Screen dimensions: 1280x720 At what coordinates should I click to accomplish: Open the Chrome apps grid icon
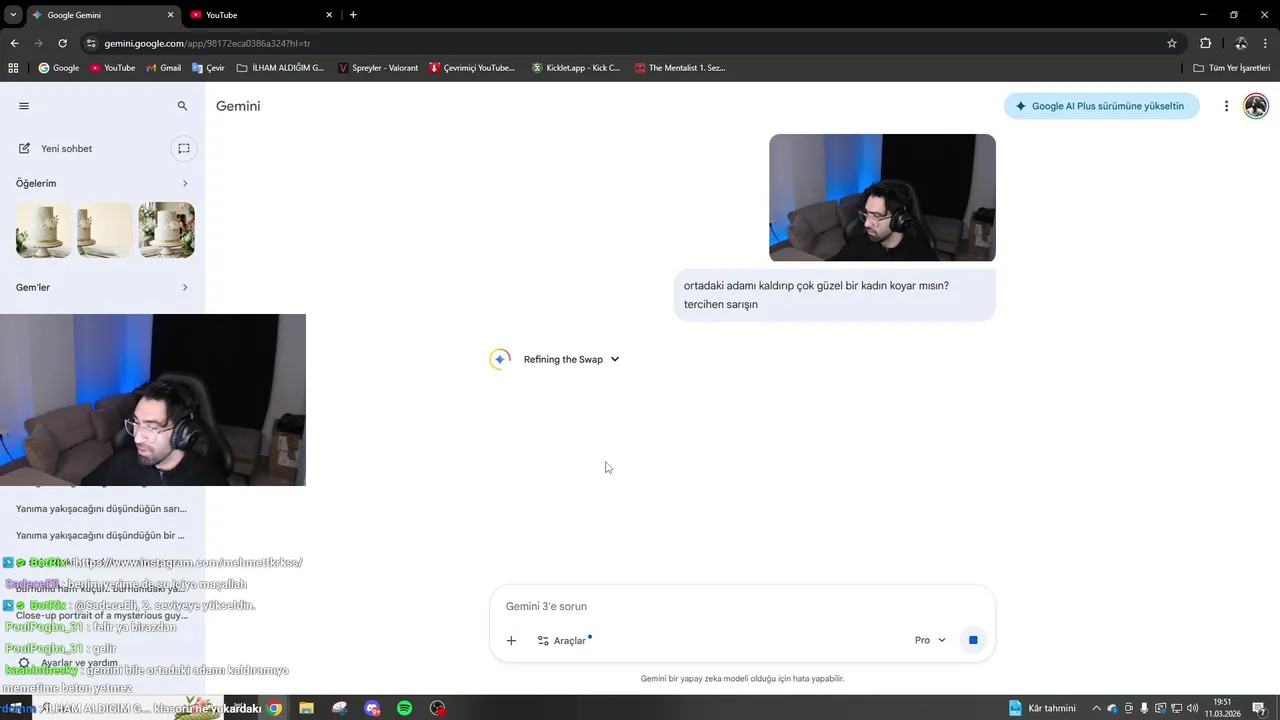coord(13,68)
